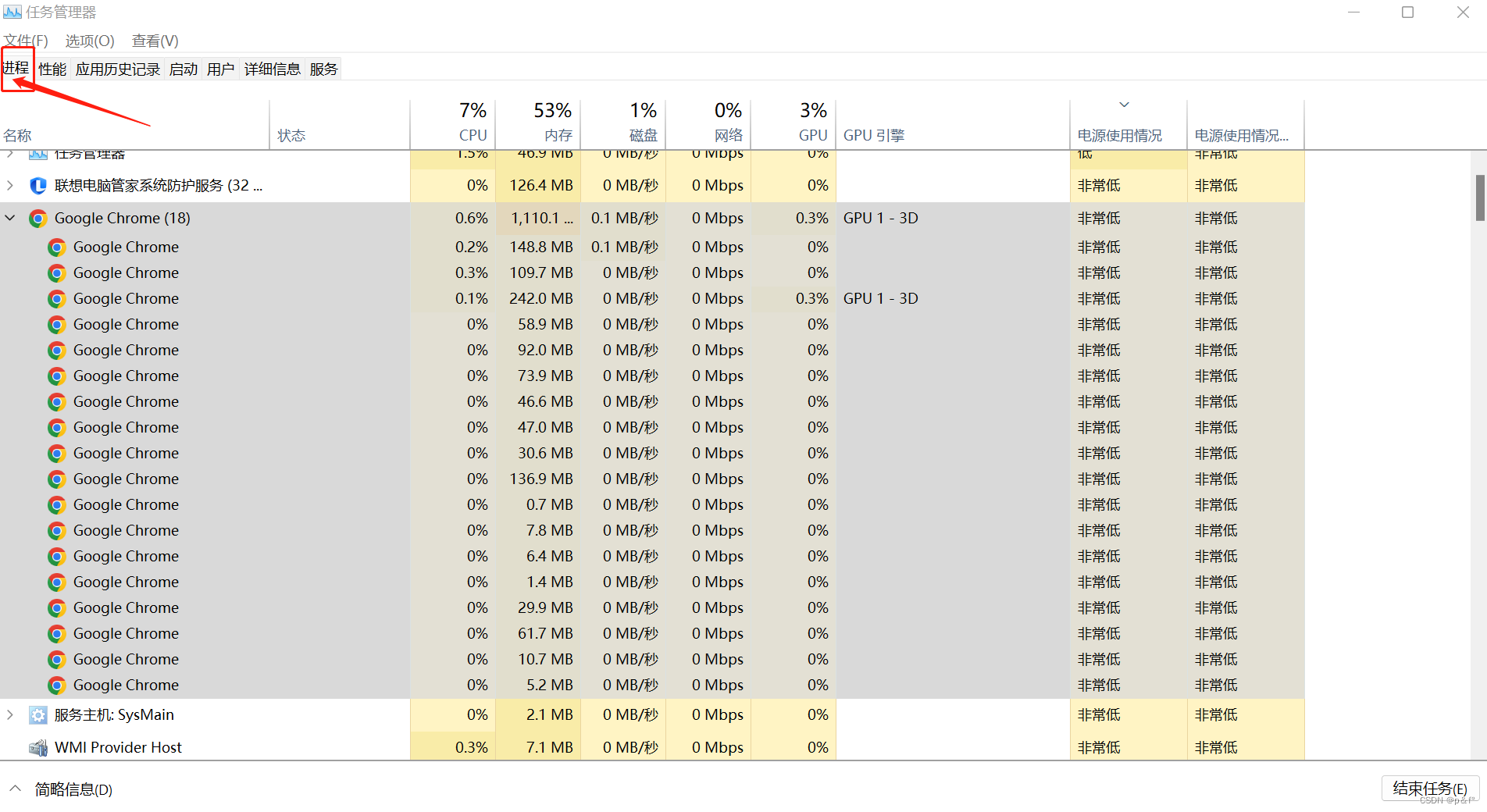The height and width of the screenshot is (812, 1487).
Task: Click Chrome icon in the 5.2 MB row
Action: [56, 686]
